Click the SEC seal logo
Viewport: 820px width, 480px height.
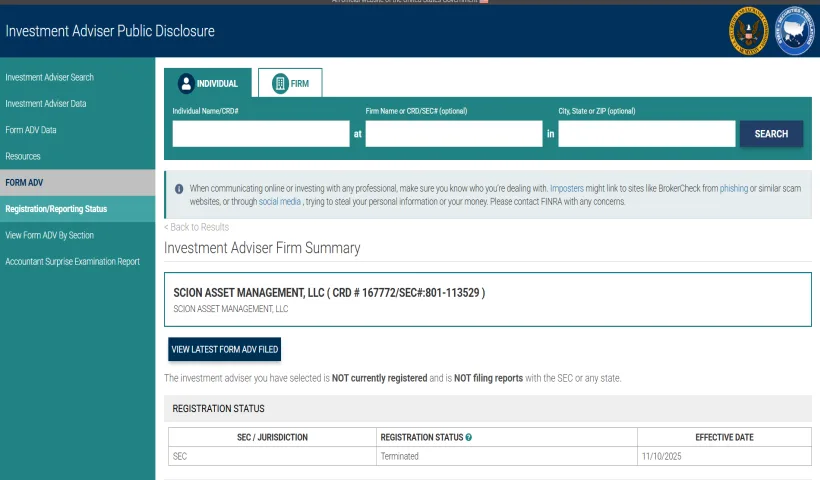tap(748, 31)
